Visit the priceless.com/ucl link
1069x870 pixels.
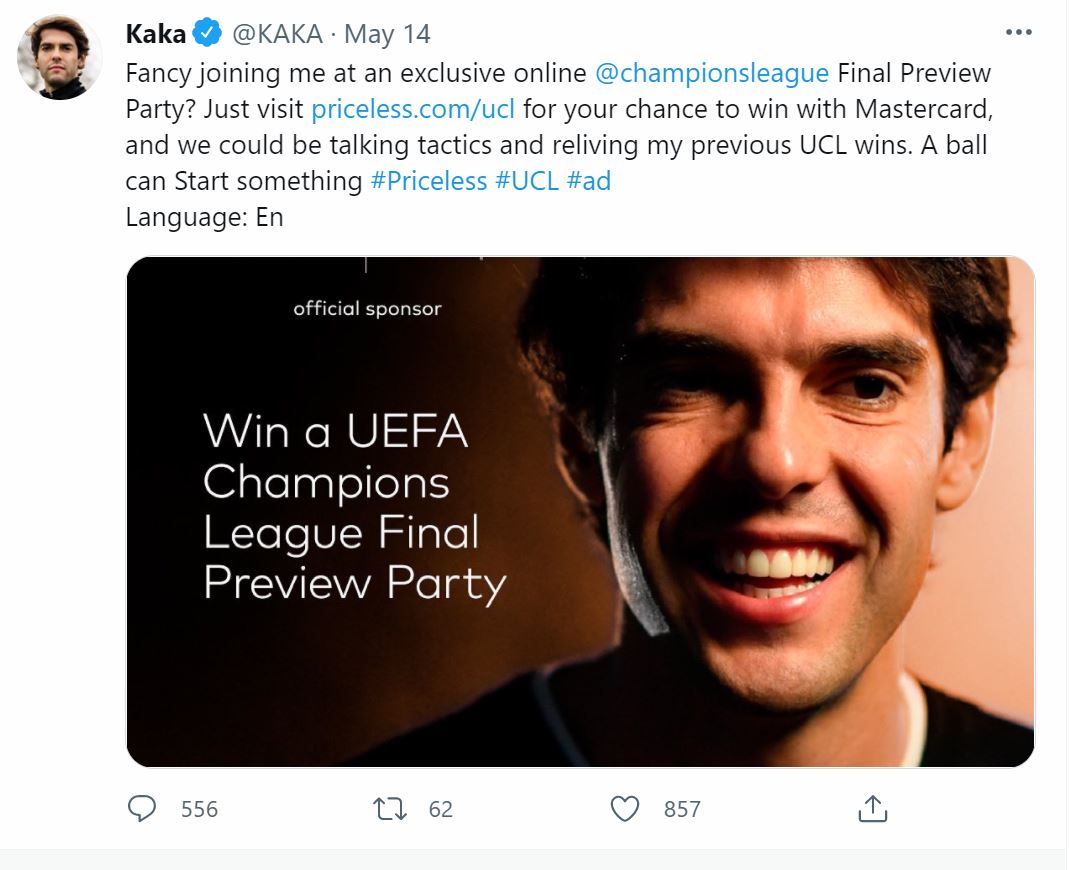coord(413,109)
